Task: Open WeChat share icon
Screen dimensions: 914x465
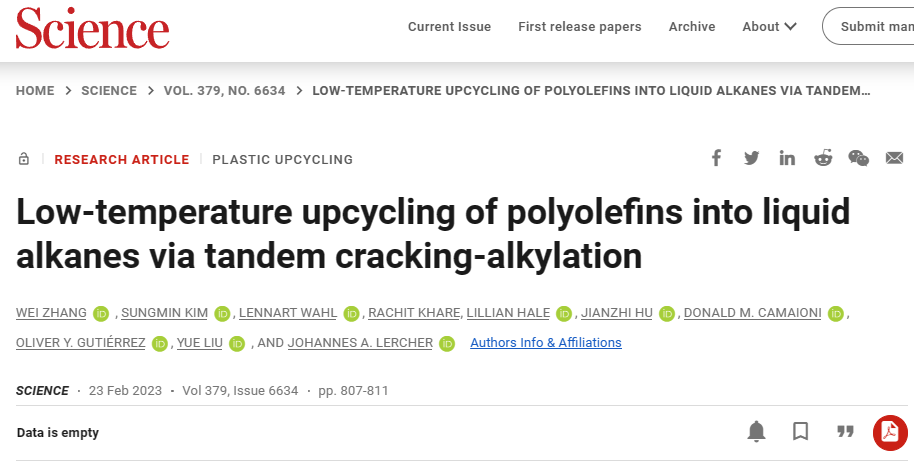Action: [859, 158]
